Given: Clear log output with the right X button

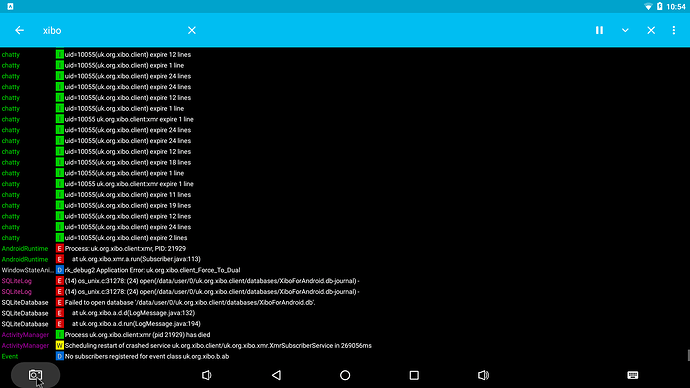Looking at the screenshot, I should [651, 30].
